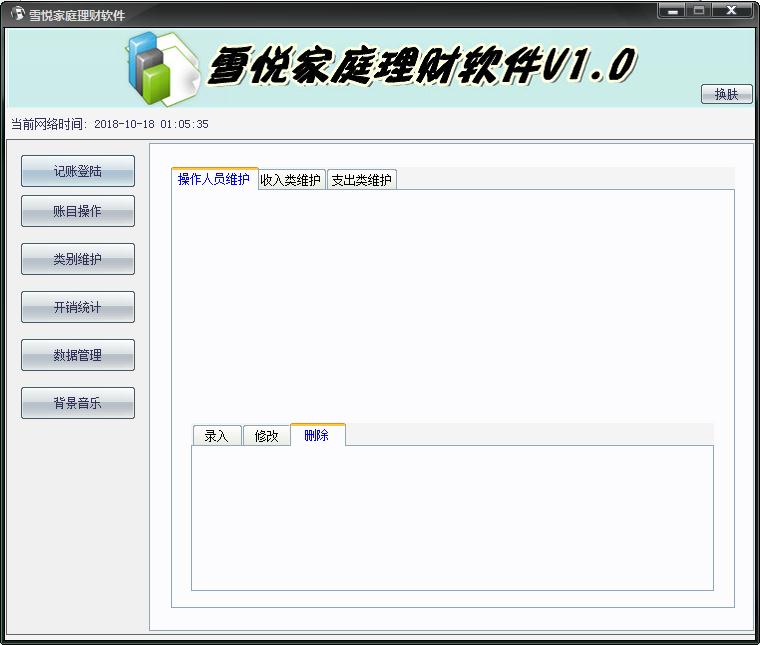Maximize the 雪悦家庭理财软件 window
The width and height of the screenshot is (760, 645).
pos(698,11)
